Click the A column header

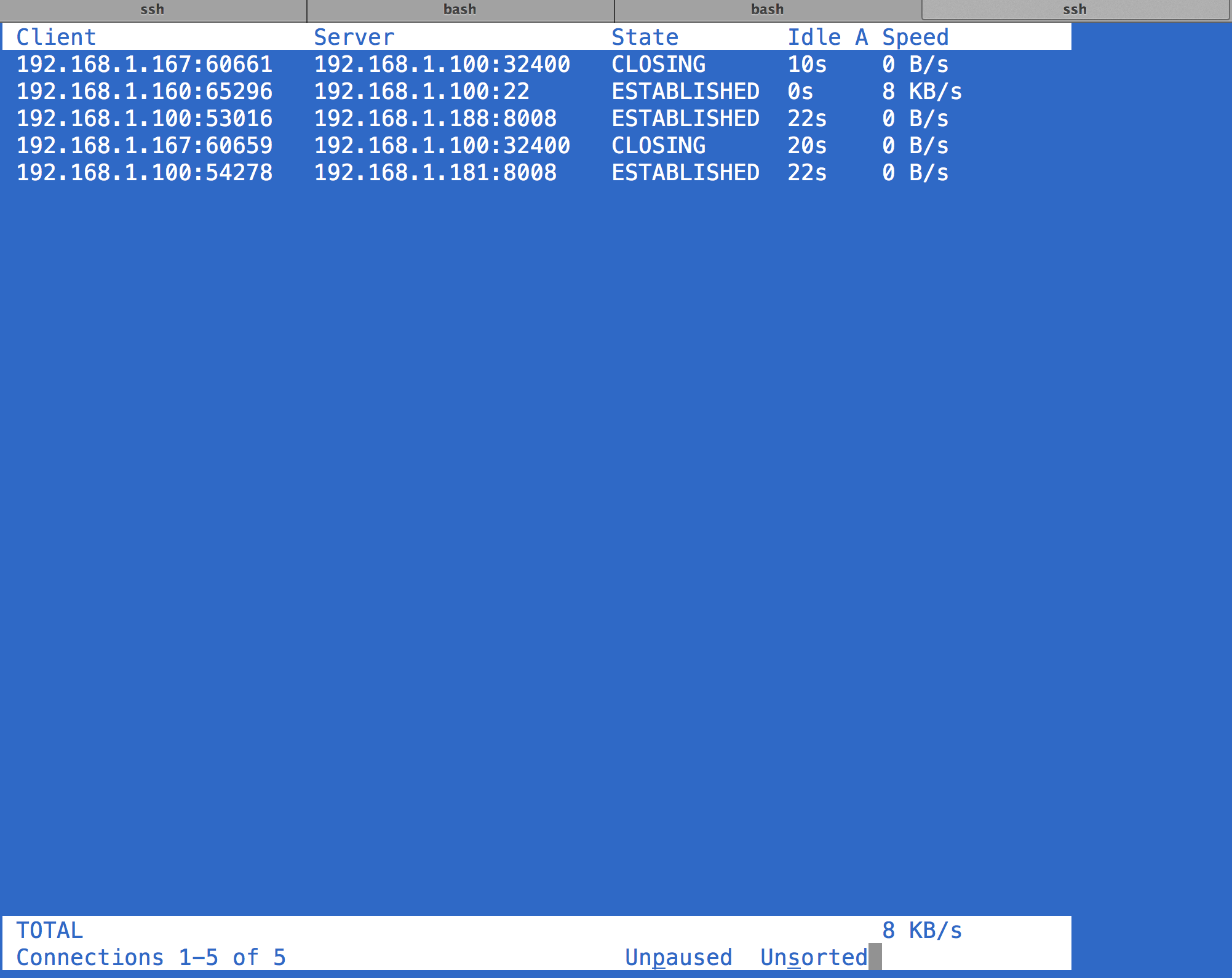pyautogui.click(x=862, y=37)
